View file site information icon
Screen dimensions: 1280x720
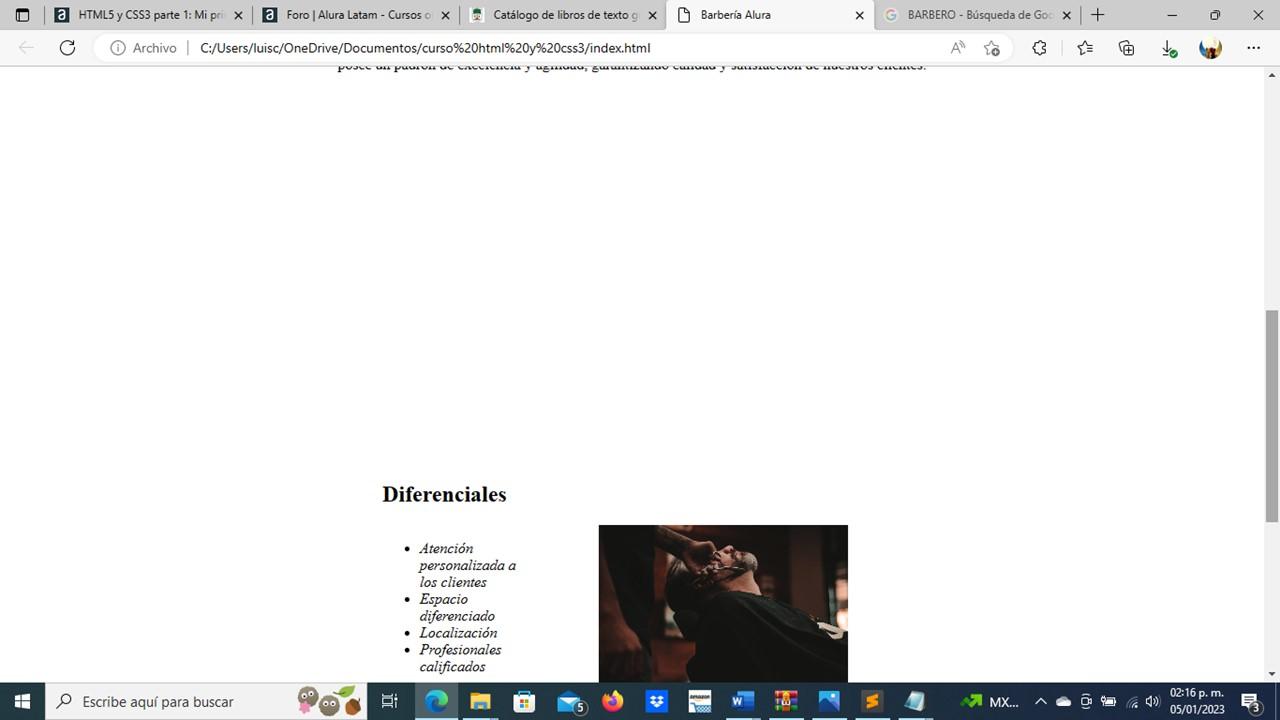[117, 48]
